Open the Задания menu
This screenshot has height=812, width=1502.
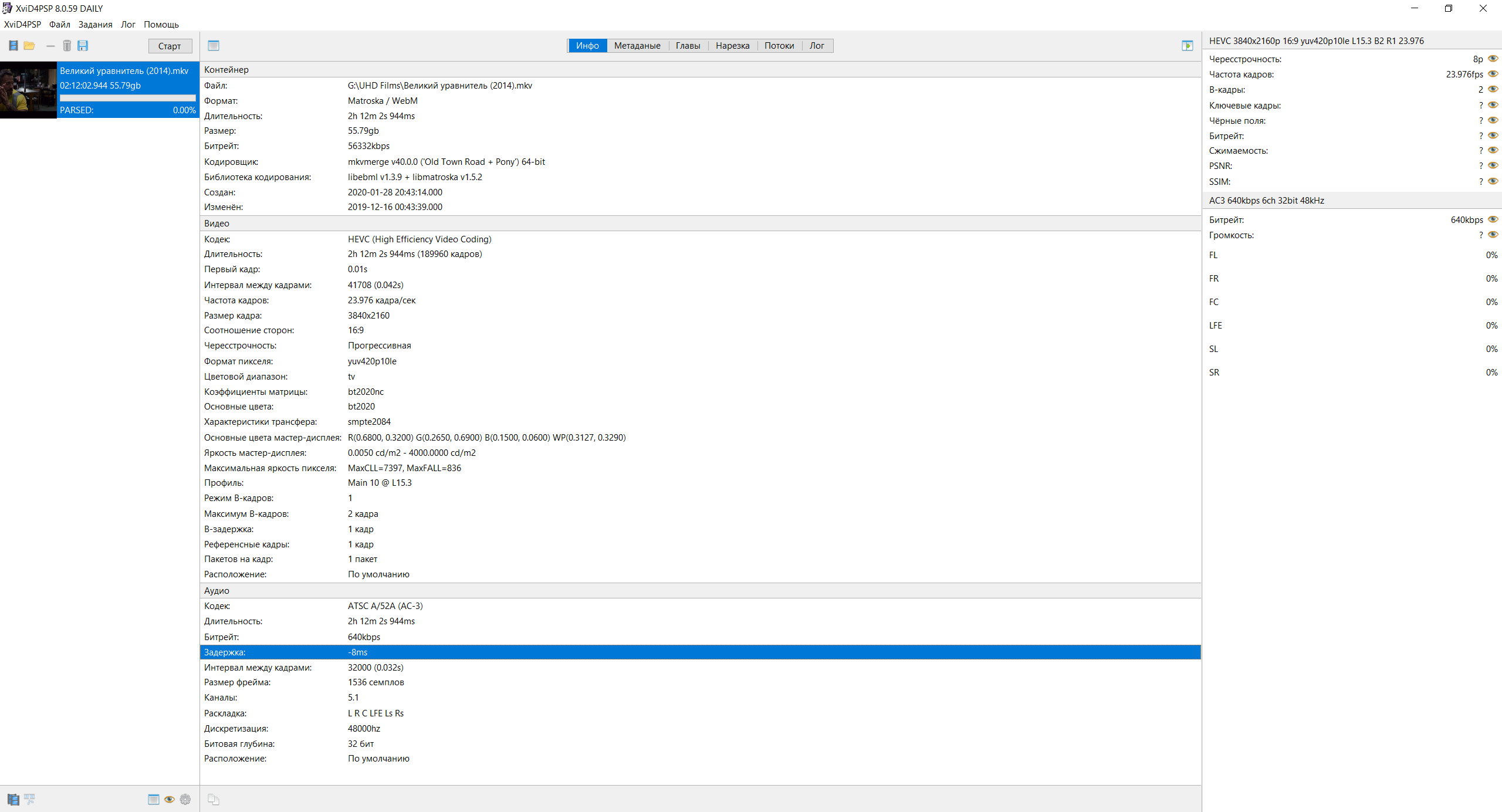pyautogui.click(x=95, y=25)
